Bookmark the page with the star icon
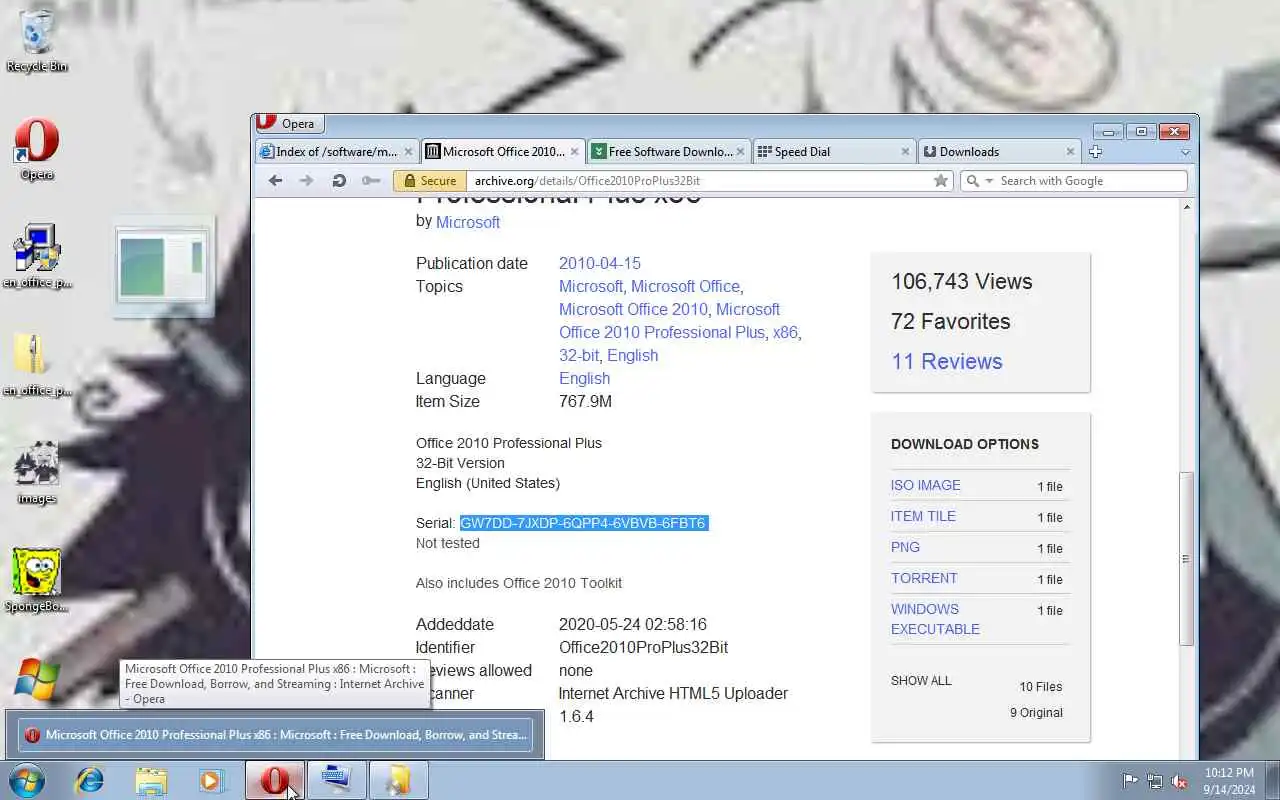This screenshot has width=1280, height=800. coord(941,181)
